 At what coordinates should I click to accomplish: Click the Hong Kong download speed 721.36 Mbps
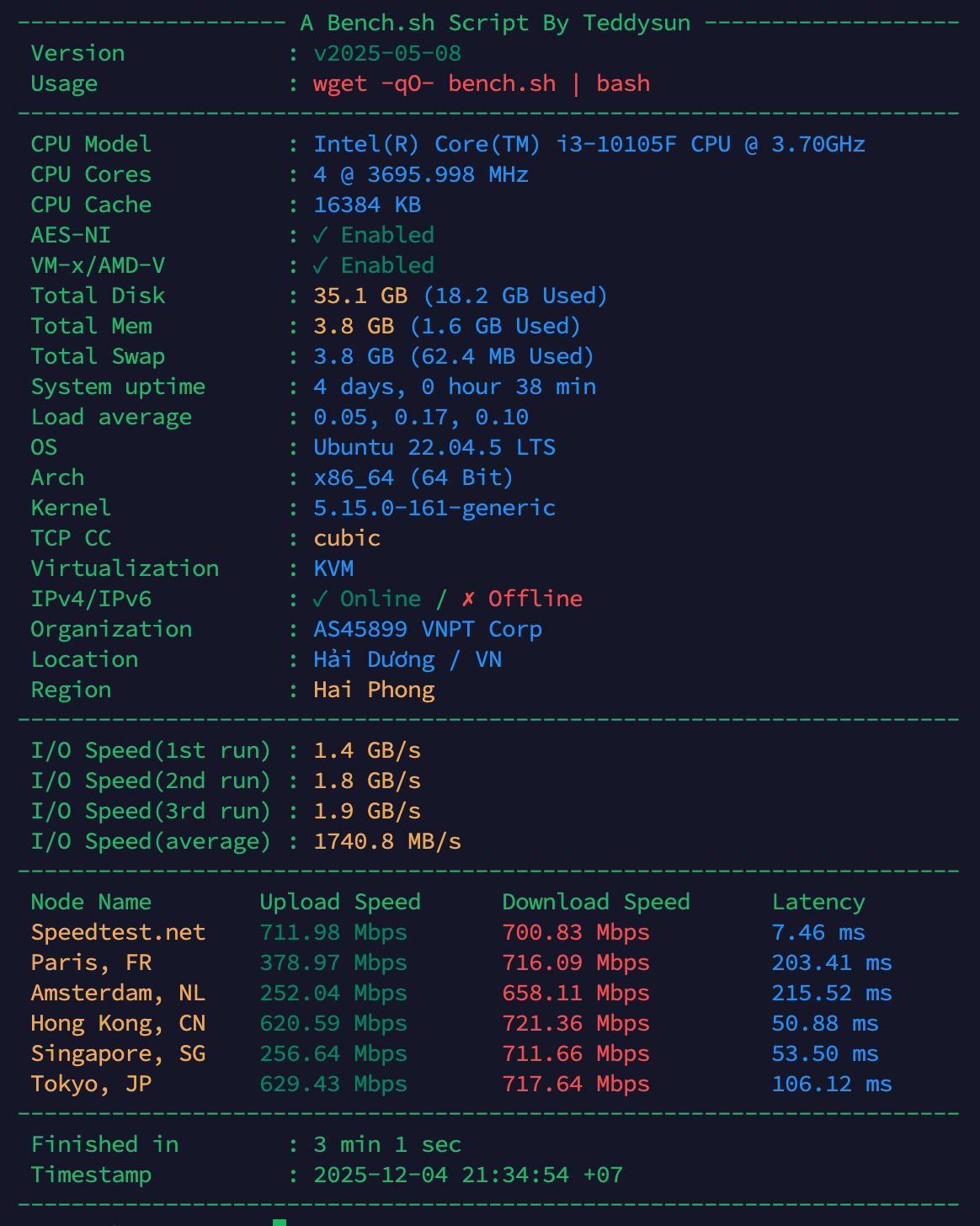point(576,1023)
